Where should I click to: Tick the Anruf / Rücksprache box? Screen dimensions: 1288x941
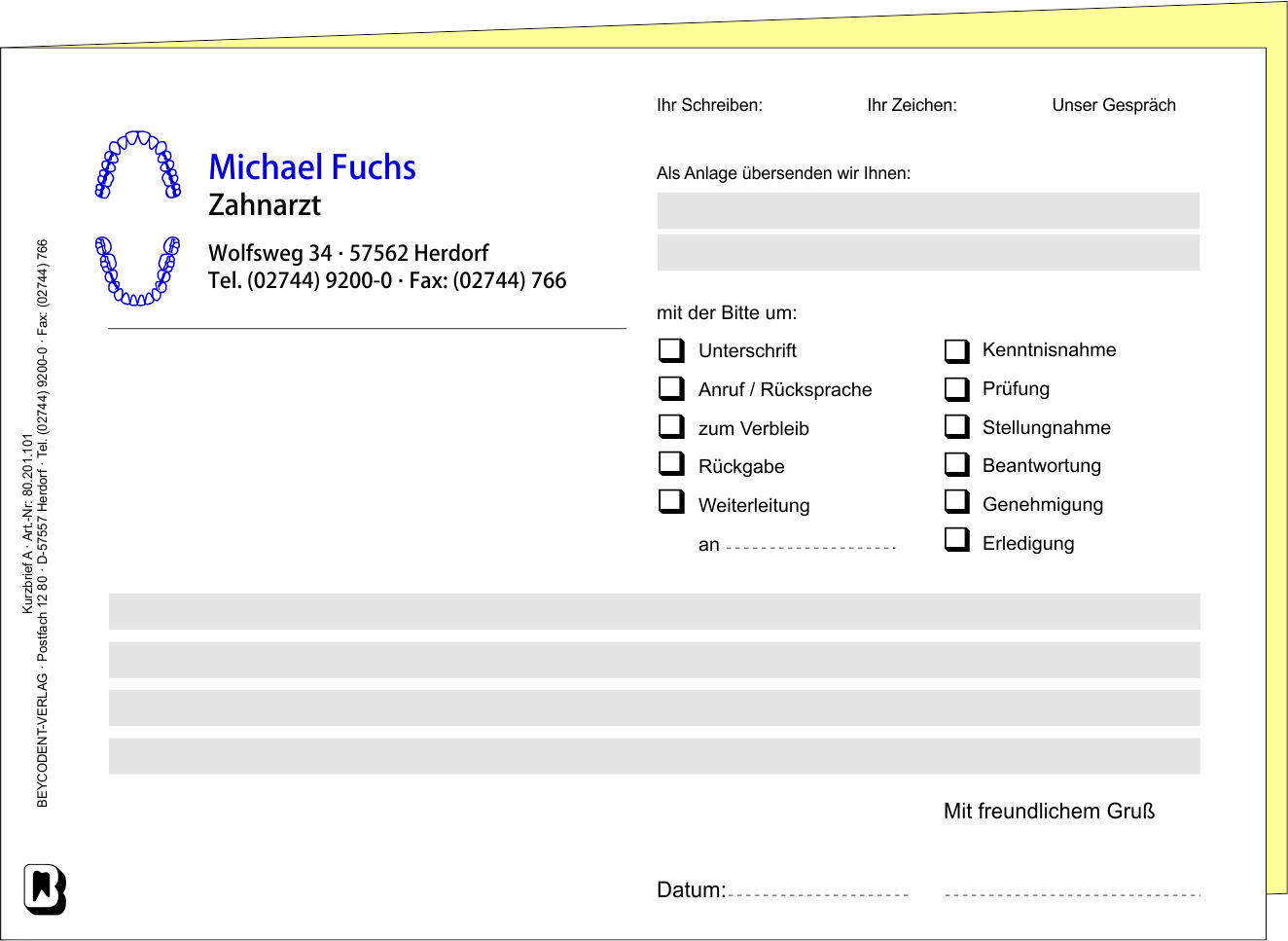tap(671, 388)
